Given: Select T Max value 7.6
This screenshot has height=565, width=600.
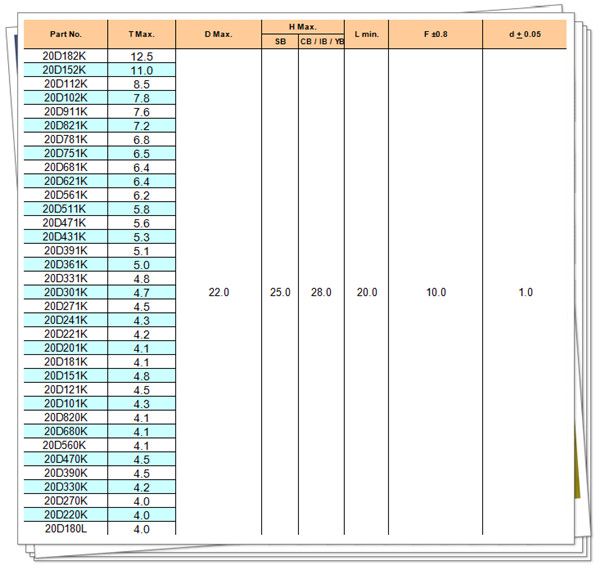Looking at the screenshot, I should click(142, 112).
